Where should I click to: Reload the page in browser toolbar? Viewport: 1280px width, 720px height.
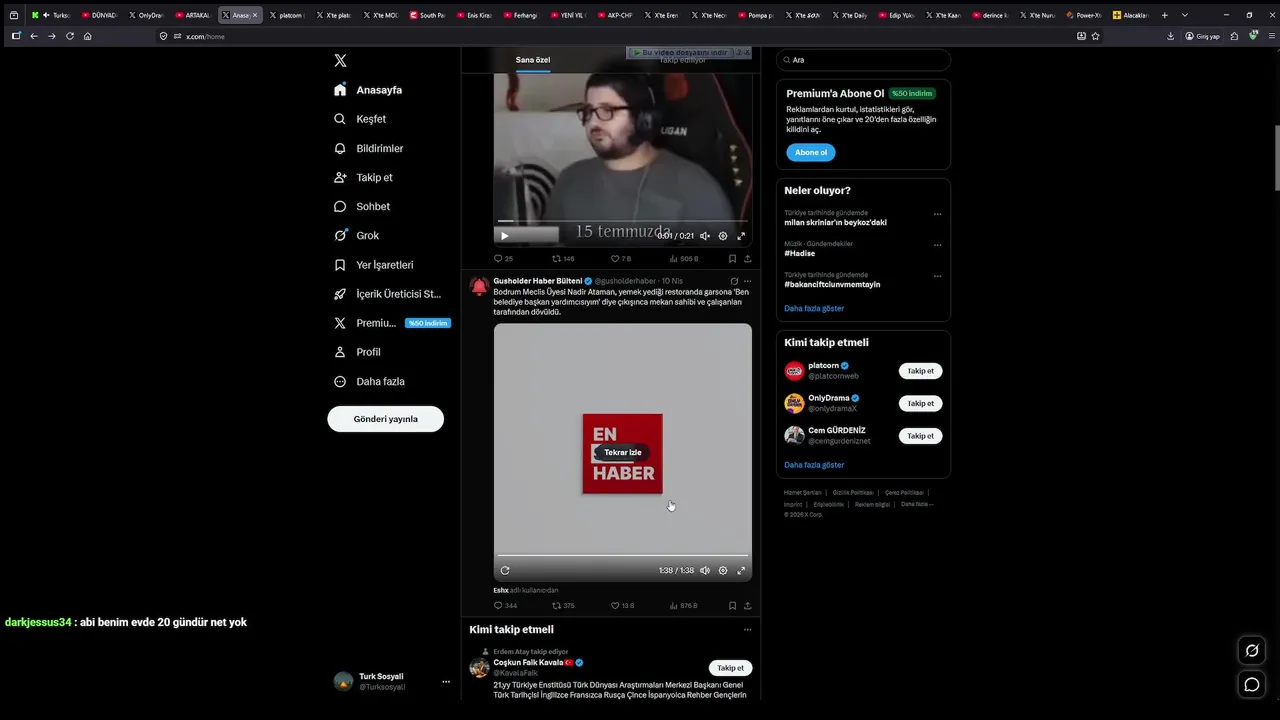pos(69,36)
